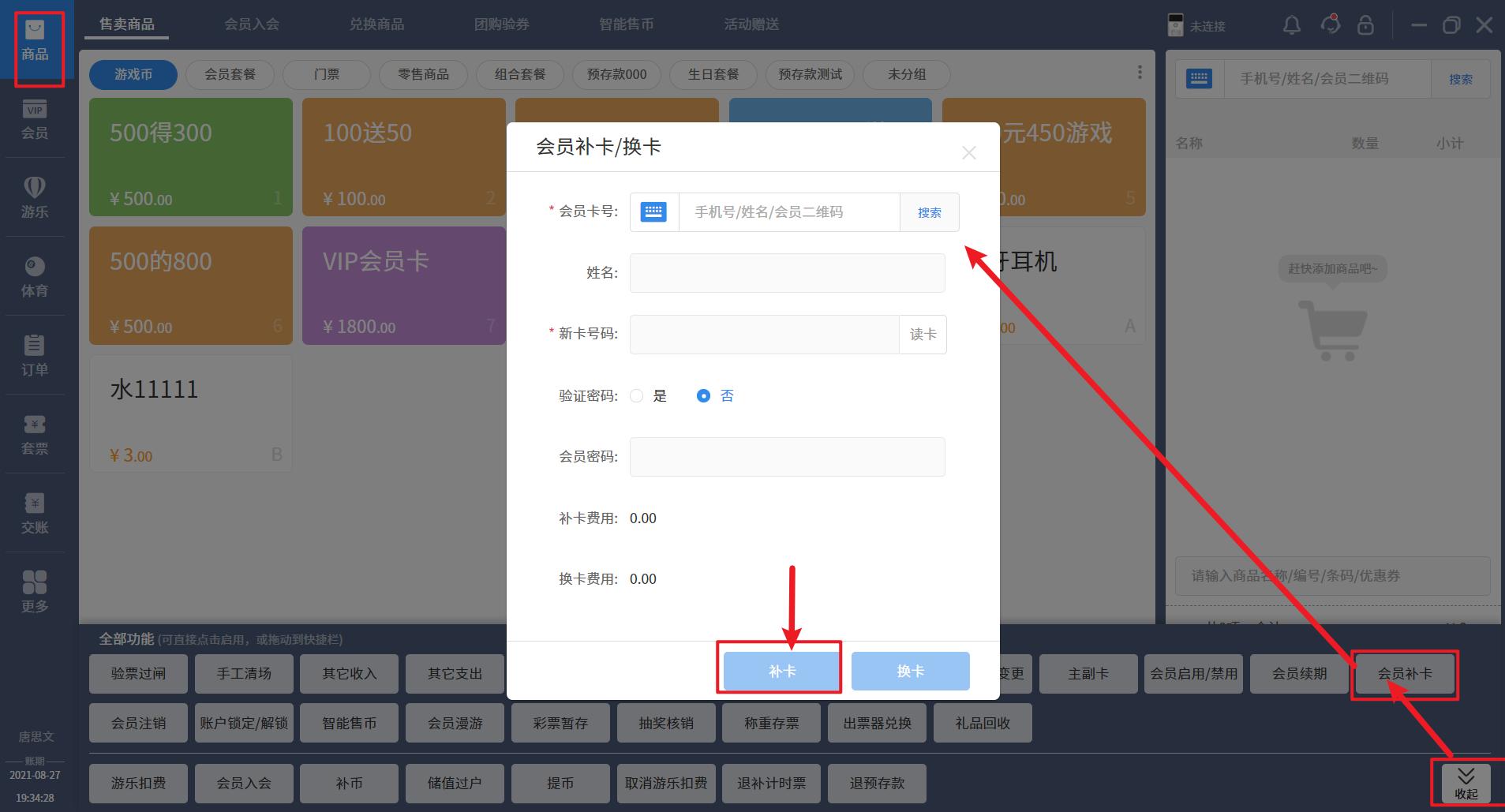Image resolution: width=1505 pixels, height=812 pixels.
Task: Open the 商品 sidebar section
Action: 36,41
